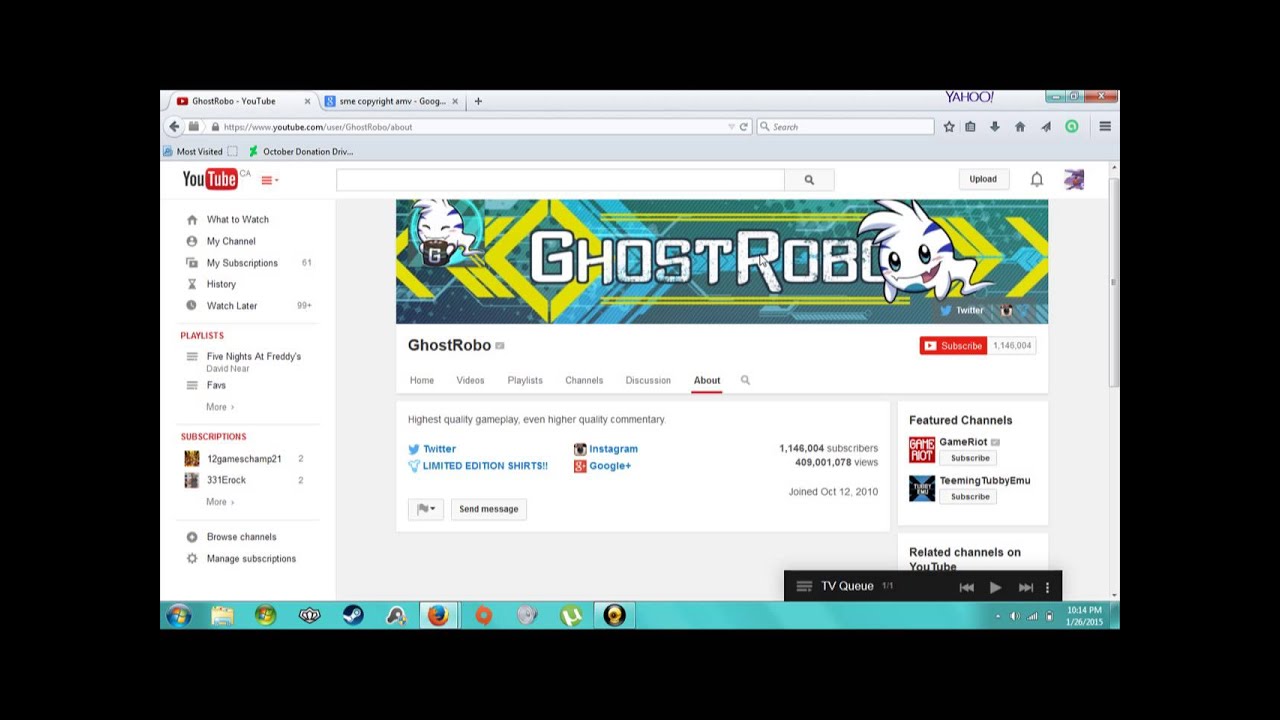Open My Subscriptions in sidebar
Viewport: 1280px width, 720px height.
coord(242,263)
